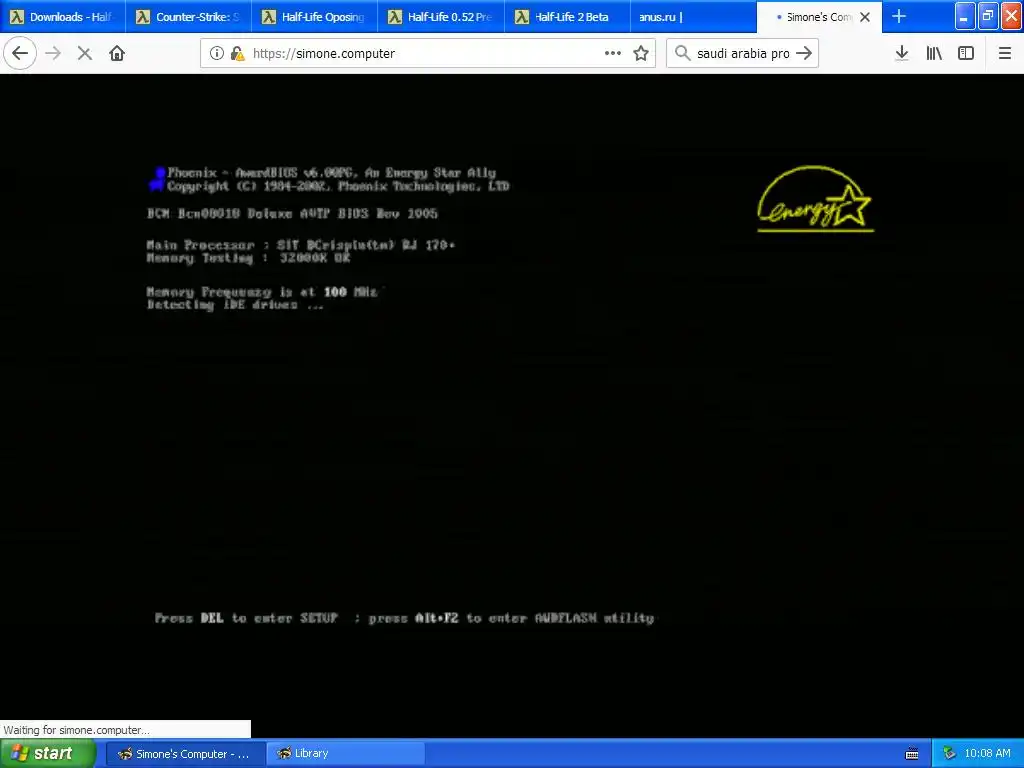Switch to the Half-Life 0.52 Pre tab
This screenshot has width=1024, height=768.
click(441, 17)
